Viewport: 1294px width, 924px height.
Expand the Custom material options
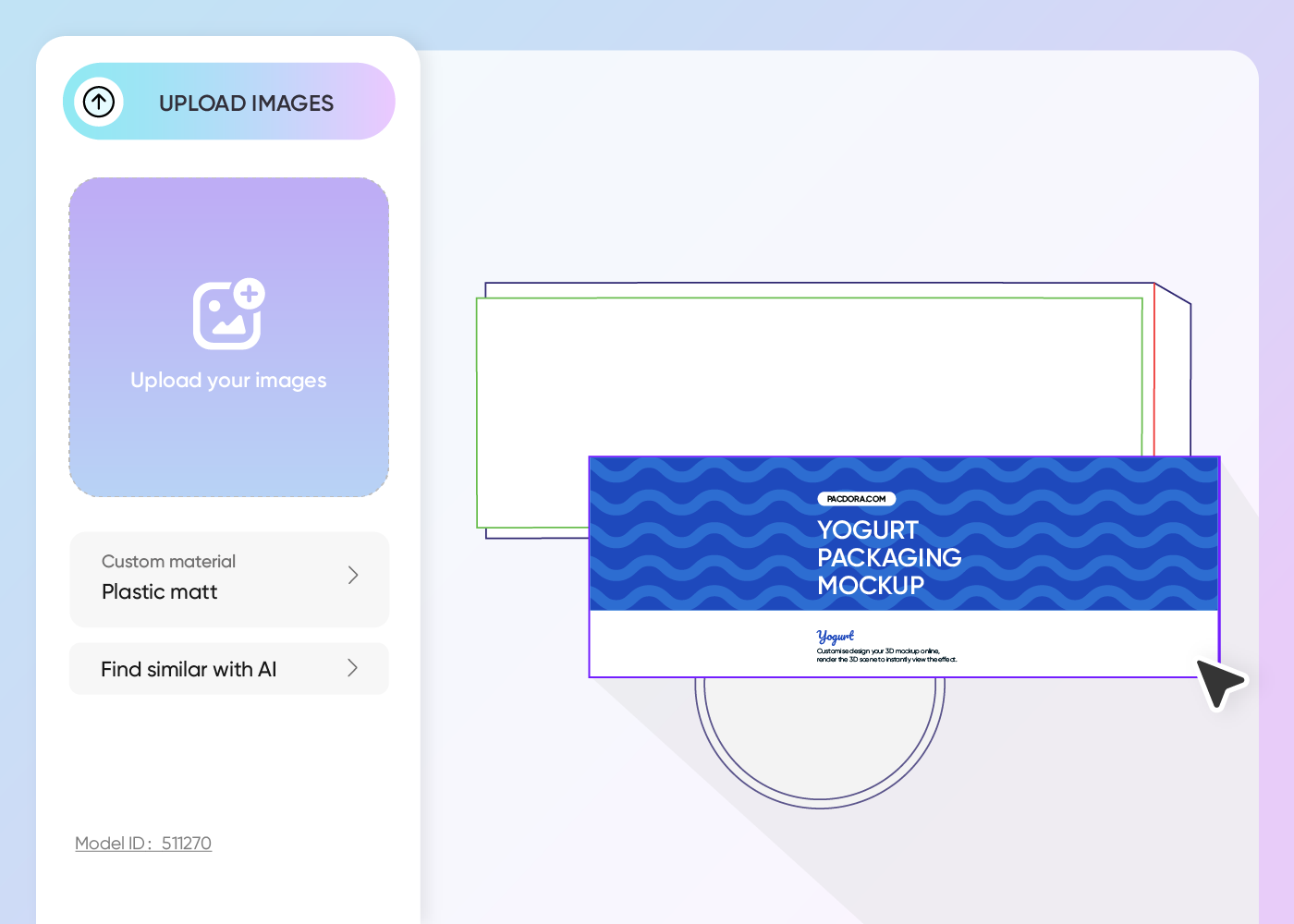228,579
